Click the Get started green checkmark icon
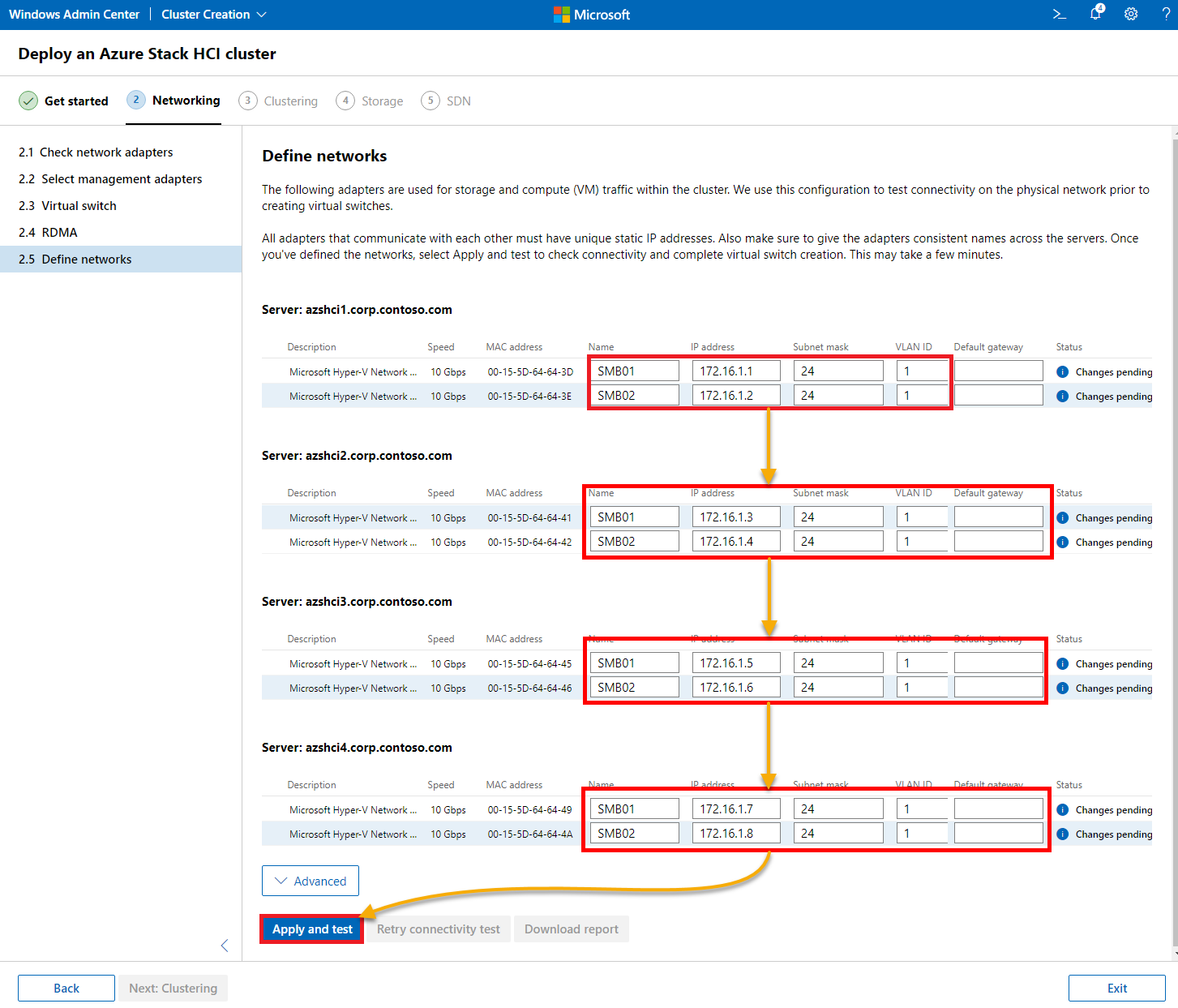 click(x=28, y=101)
